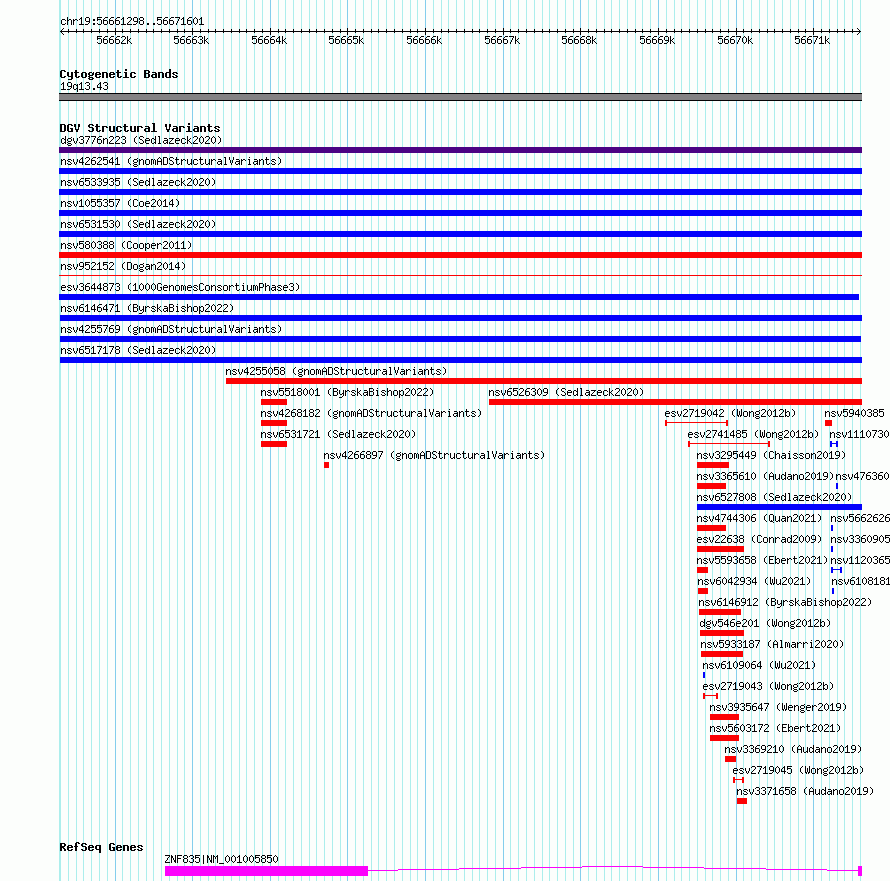Click esv2719043 (Wong2012b) label
Screen dimensions: 890x881
tap(768, 686)
